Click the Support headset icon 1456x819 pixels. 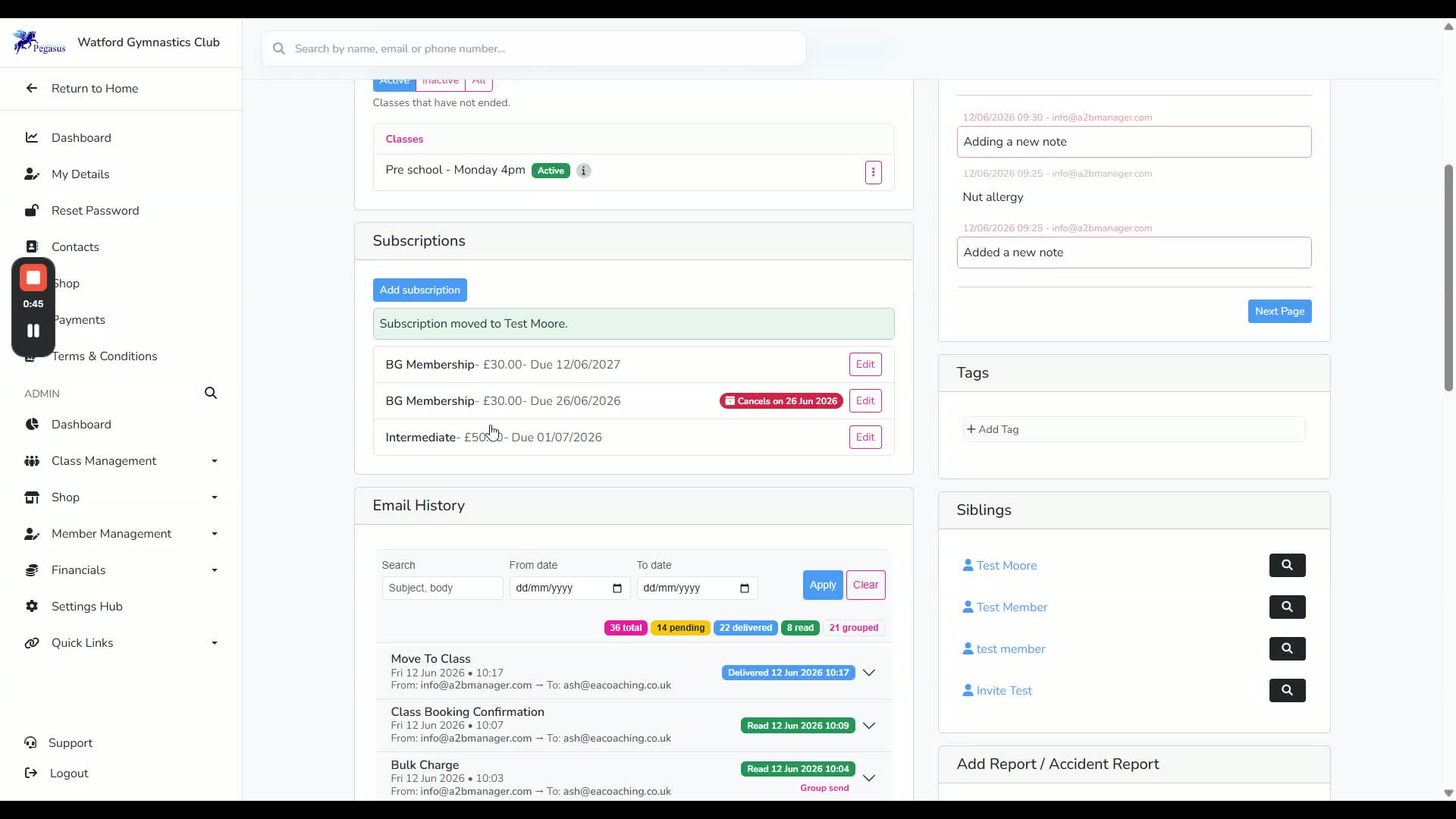pos(30,742)
